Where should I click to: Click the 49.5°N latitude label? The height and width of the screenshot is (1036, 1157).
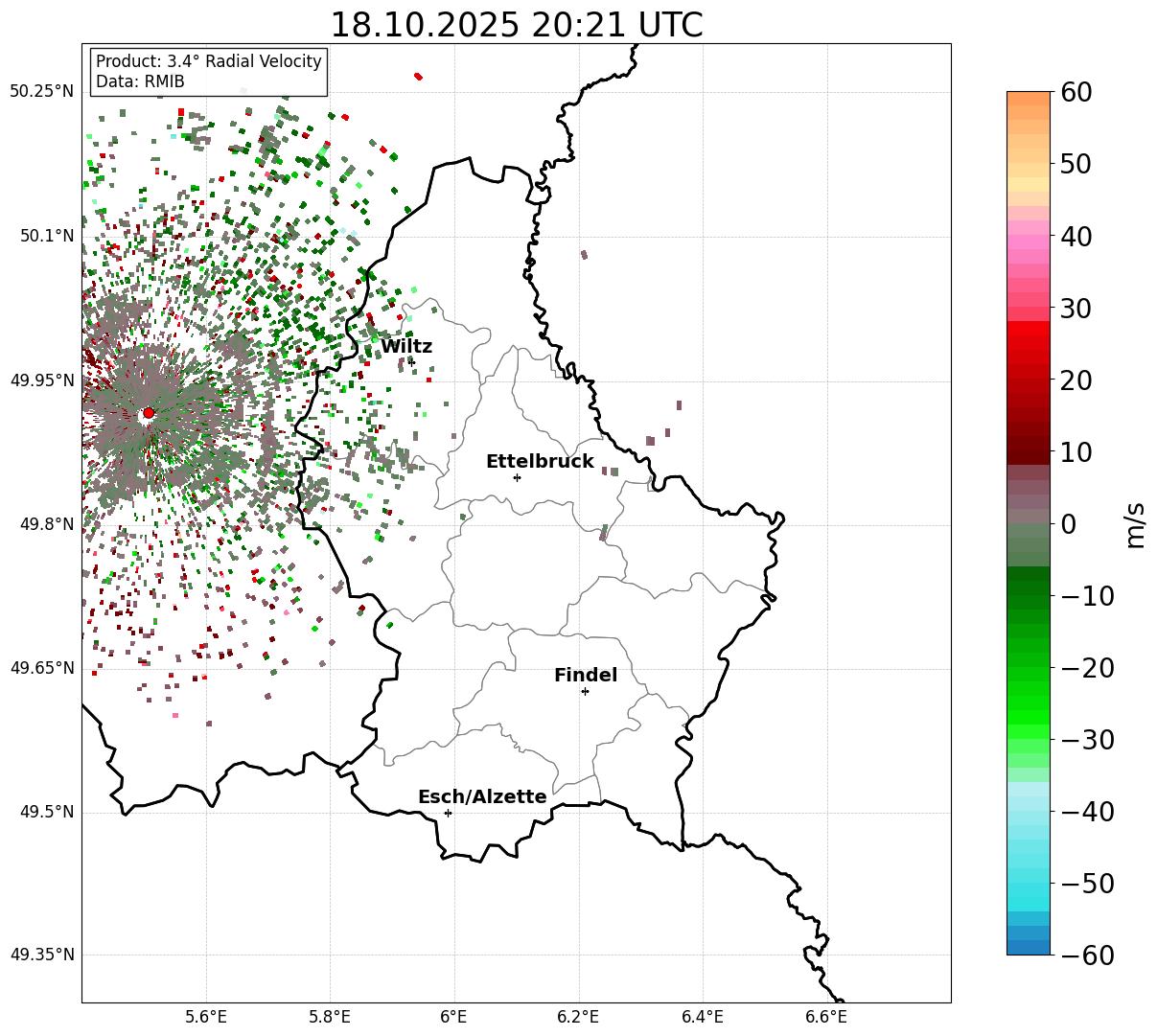click(46, 812)
